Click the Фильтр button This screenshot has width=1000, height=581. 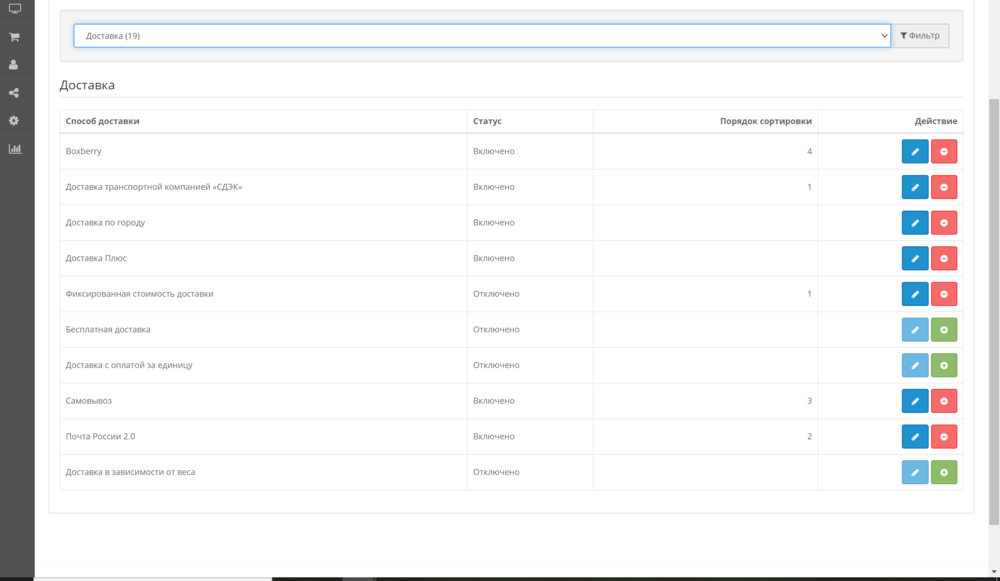[920, 36]
